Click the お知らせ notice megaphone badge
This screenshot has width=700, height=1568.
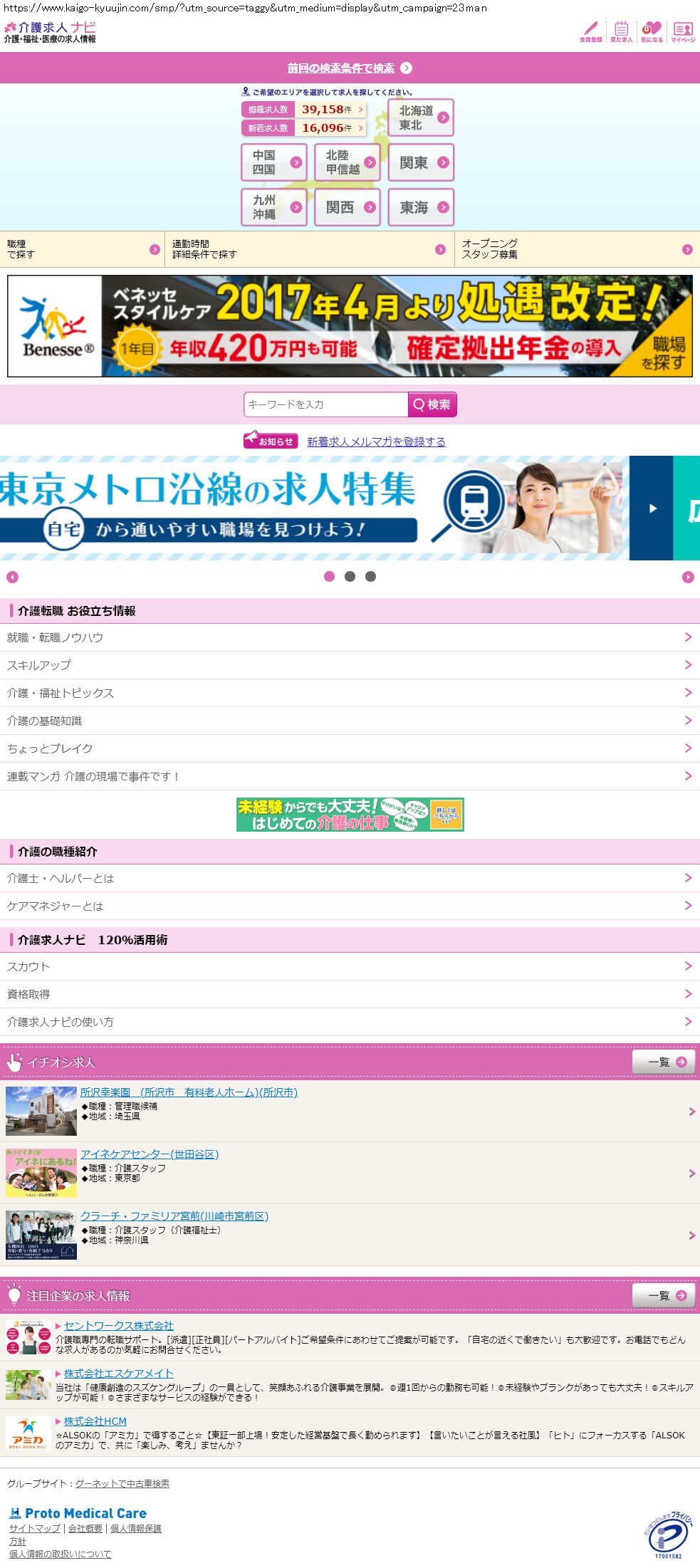coord(271,440)
